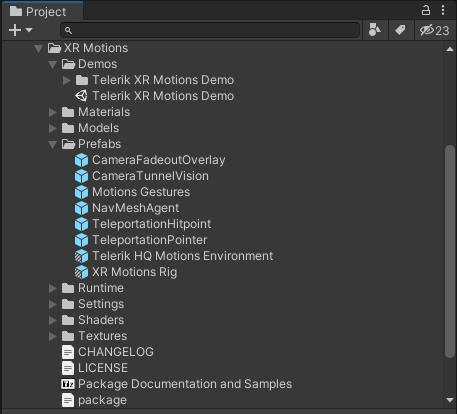The width and height of the screenshot is (457, 414).
Task: Expand the Shaders folder arrow
Action: click(53, 320)
